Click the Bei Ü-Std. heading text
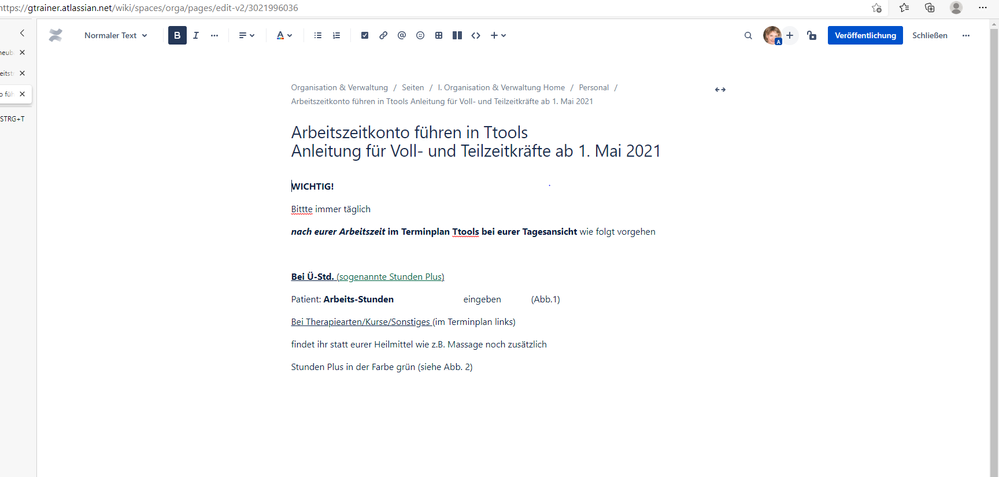The height and width of the screenshot is (477, 999). point(312,276)
